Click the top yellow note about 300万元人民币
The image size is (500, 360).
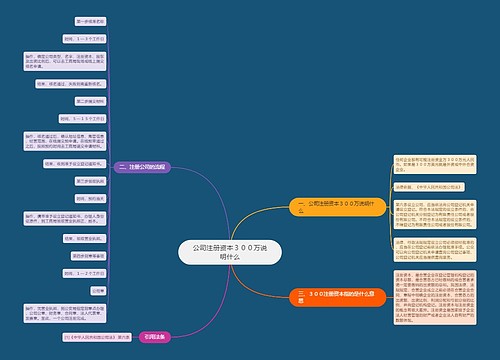coord(435,164)
